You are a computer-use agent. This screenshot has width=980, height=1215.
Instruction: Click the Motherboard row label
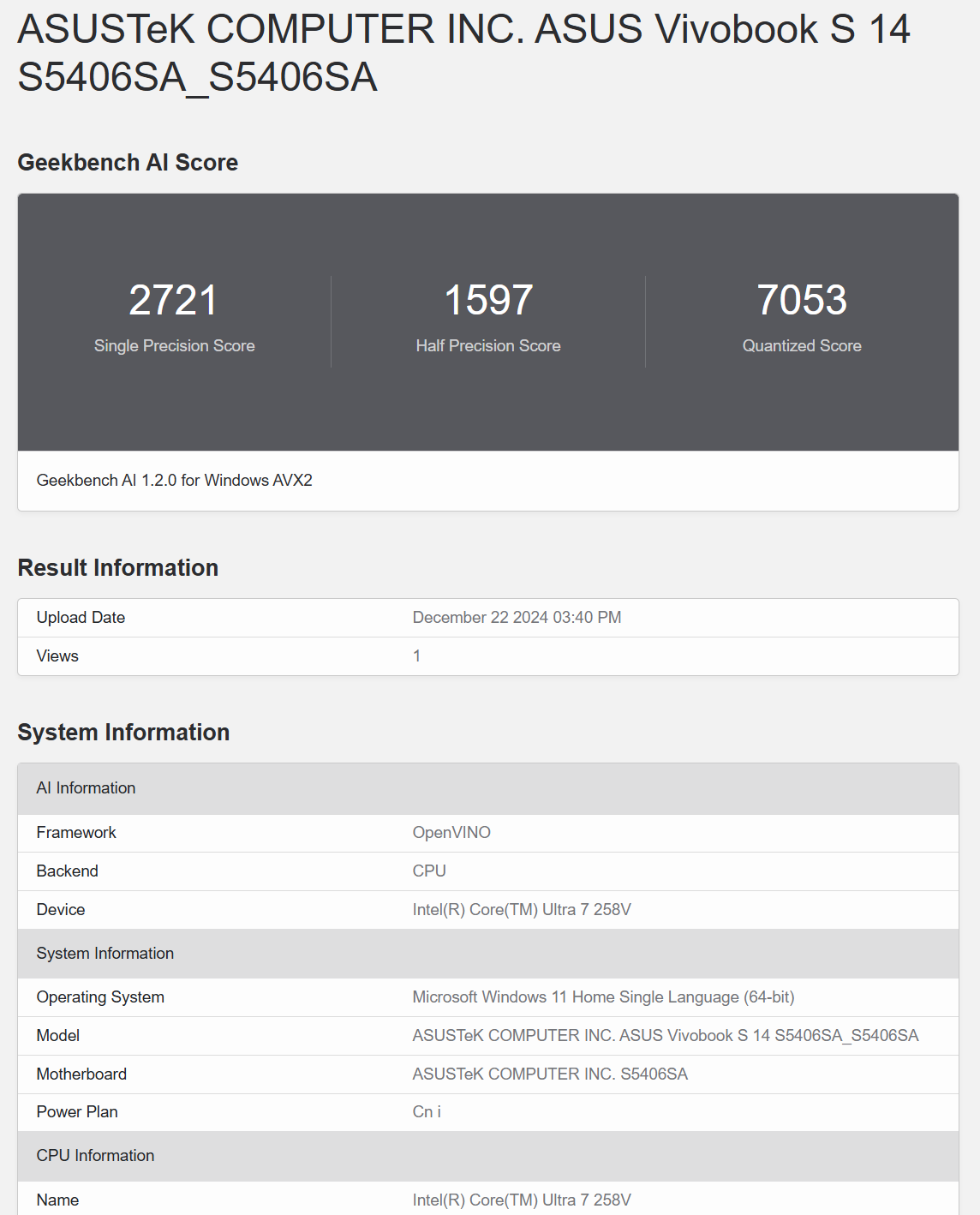coord(81,1074)
